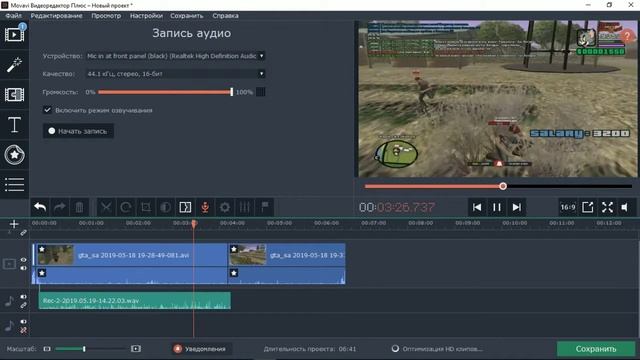
Task: Pause the preview playback
Action: 497,207
